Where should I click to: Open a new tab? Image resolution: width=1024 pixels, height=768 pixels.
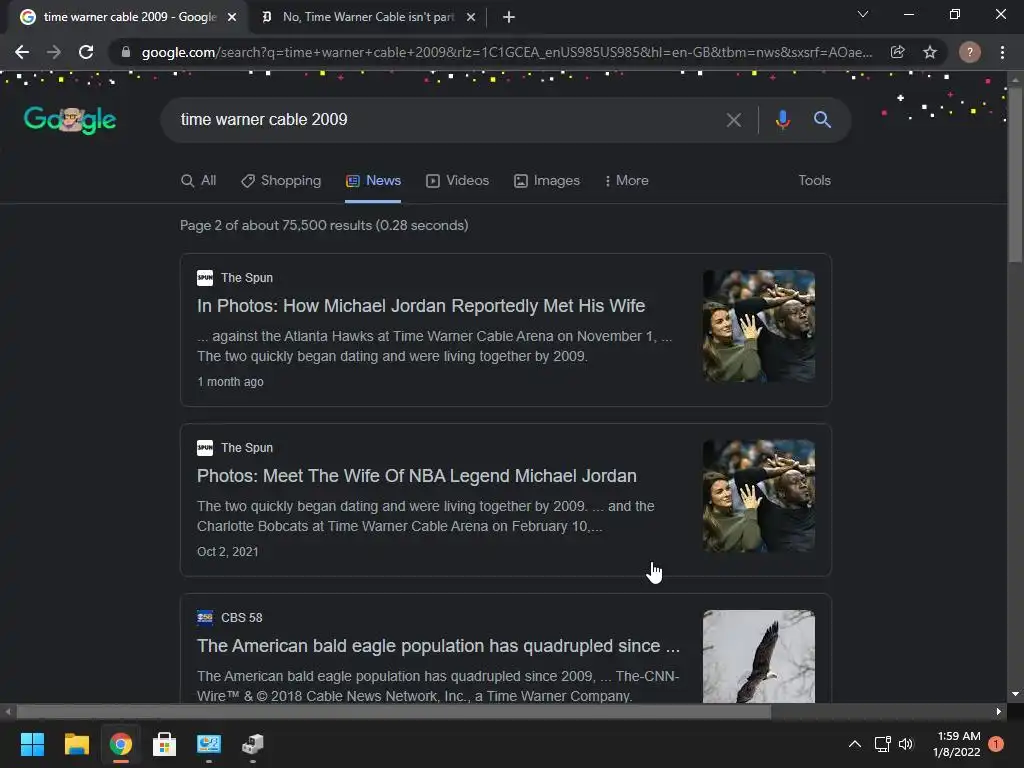509,17
